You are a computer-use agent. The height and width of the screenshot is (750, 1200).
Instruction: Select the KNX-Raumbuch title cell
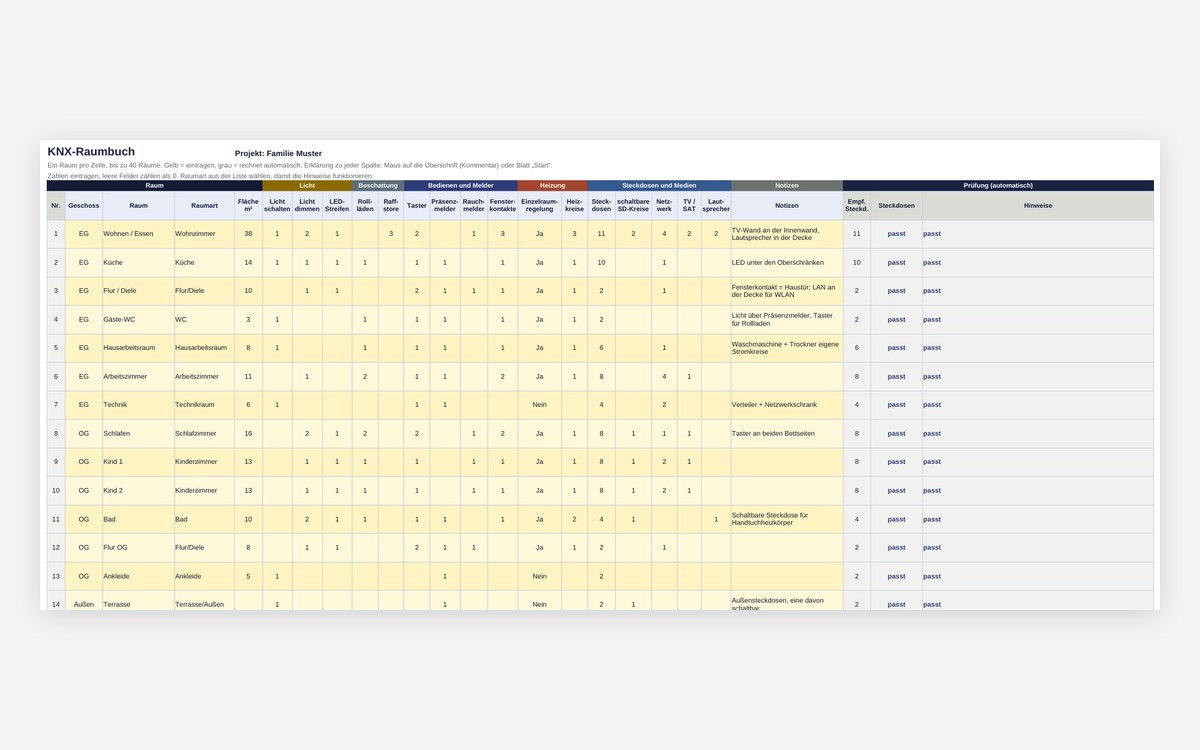(x=91, y=152)
